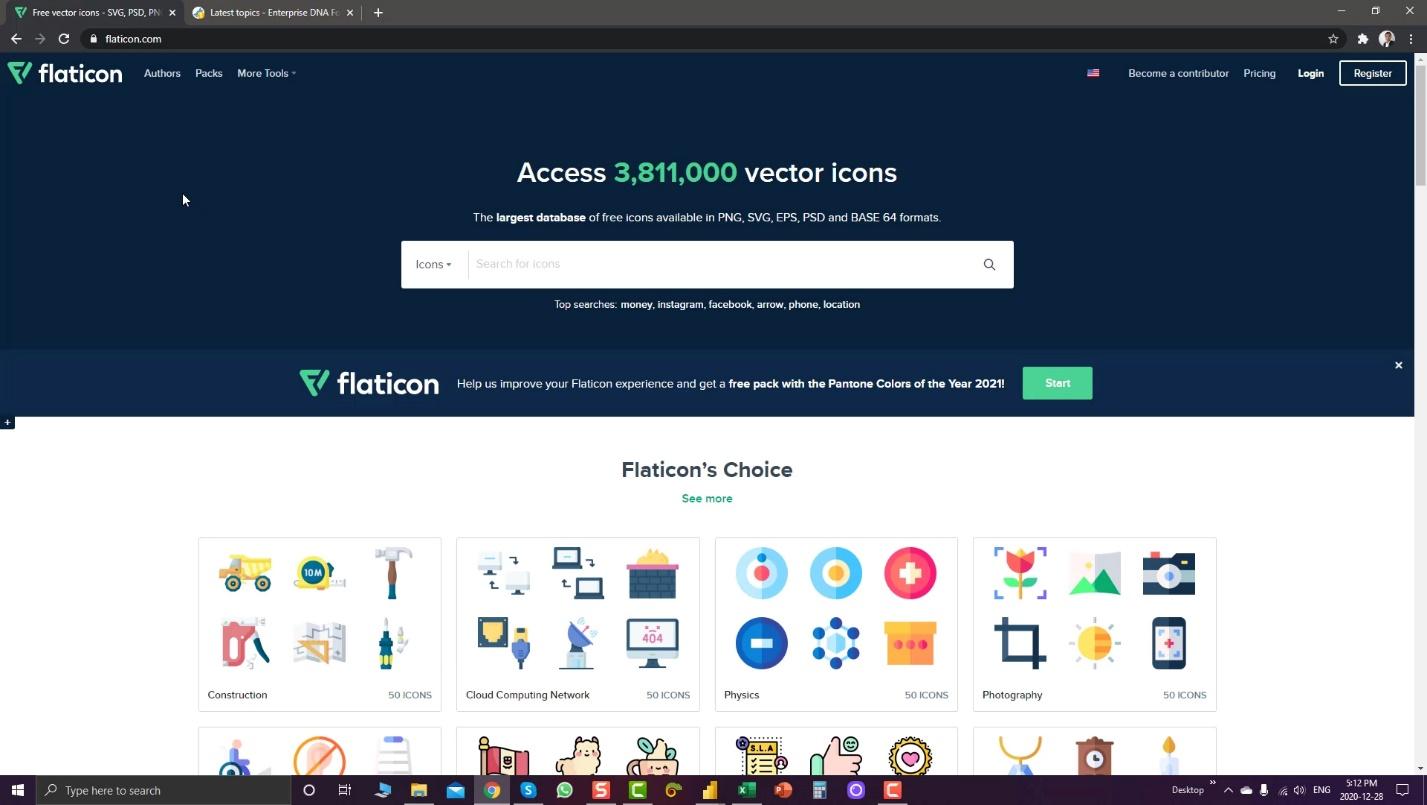1427x805 pixels.
Task: Expand the More Tools dropdown
Action: (x=266, y=73)
